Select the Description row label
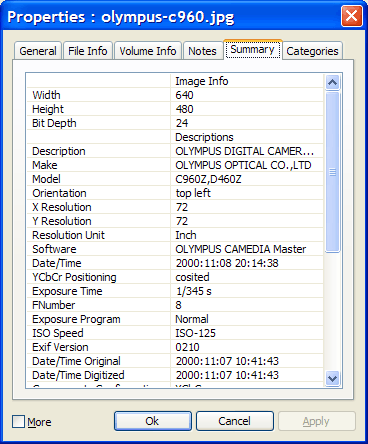 pos(59,151)
